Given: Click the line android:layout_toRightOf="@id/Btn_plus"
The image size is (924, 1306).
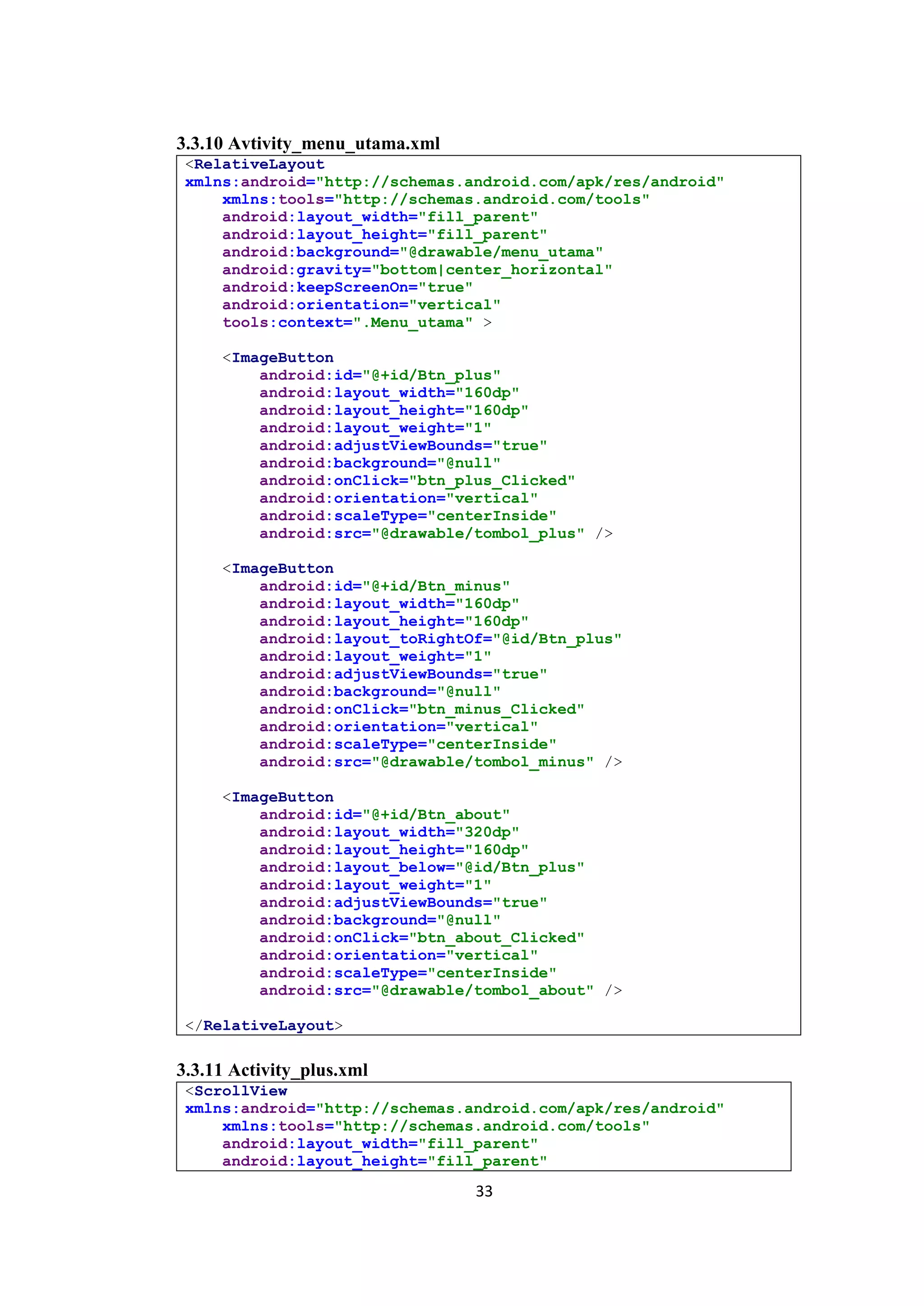Looking at the screenshot, I should tap(440, 639).
